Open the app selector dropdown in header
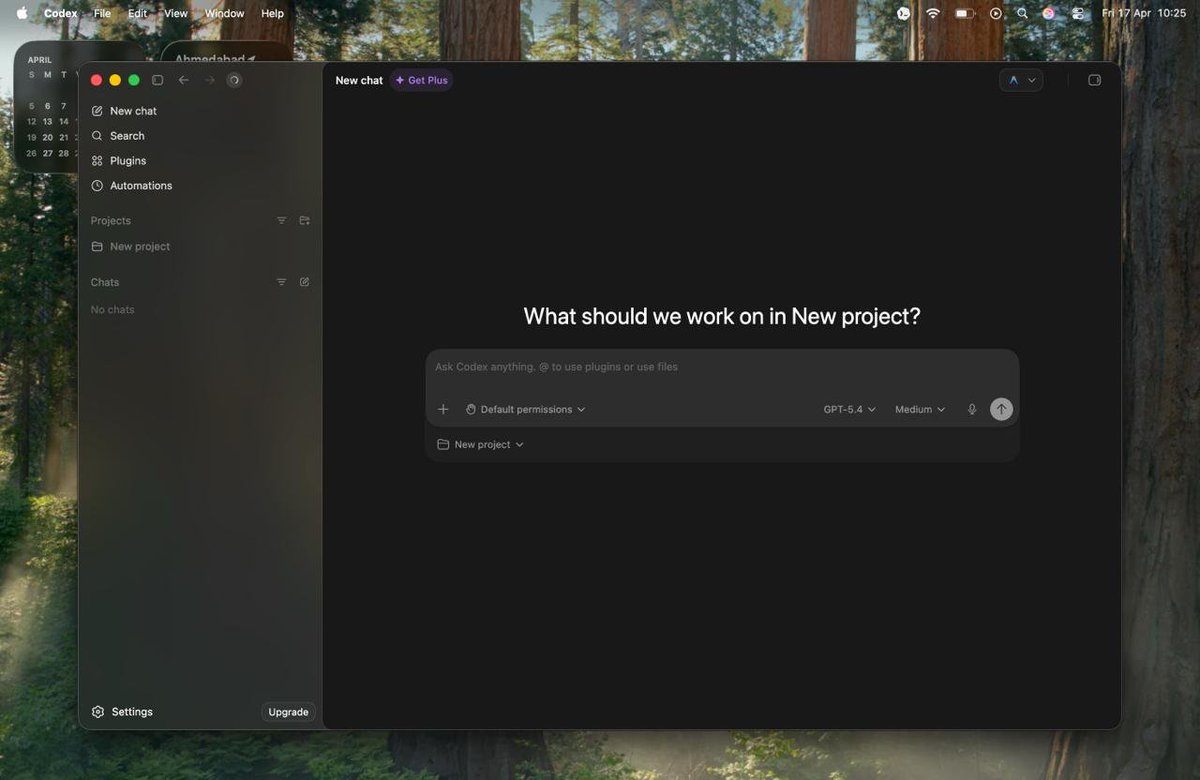The height and width of the screenshot is (780, 1200). (x=1021, y=80)
